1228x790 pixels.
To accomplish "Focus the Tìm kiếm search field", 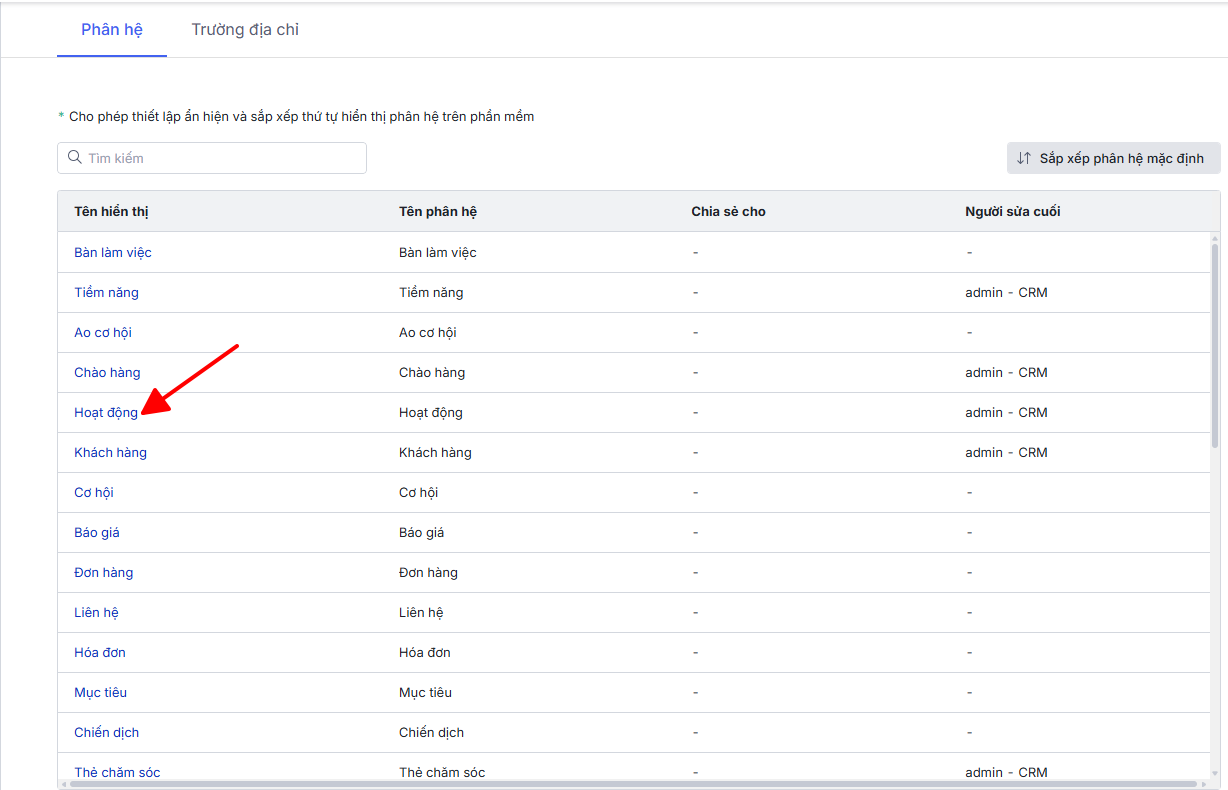I will click(x=220, y=158).
